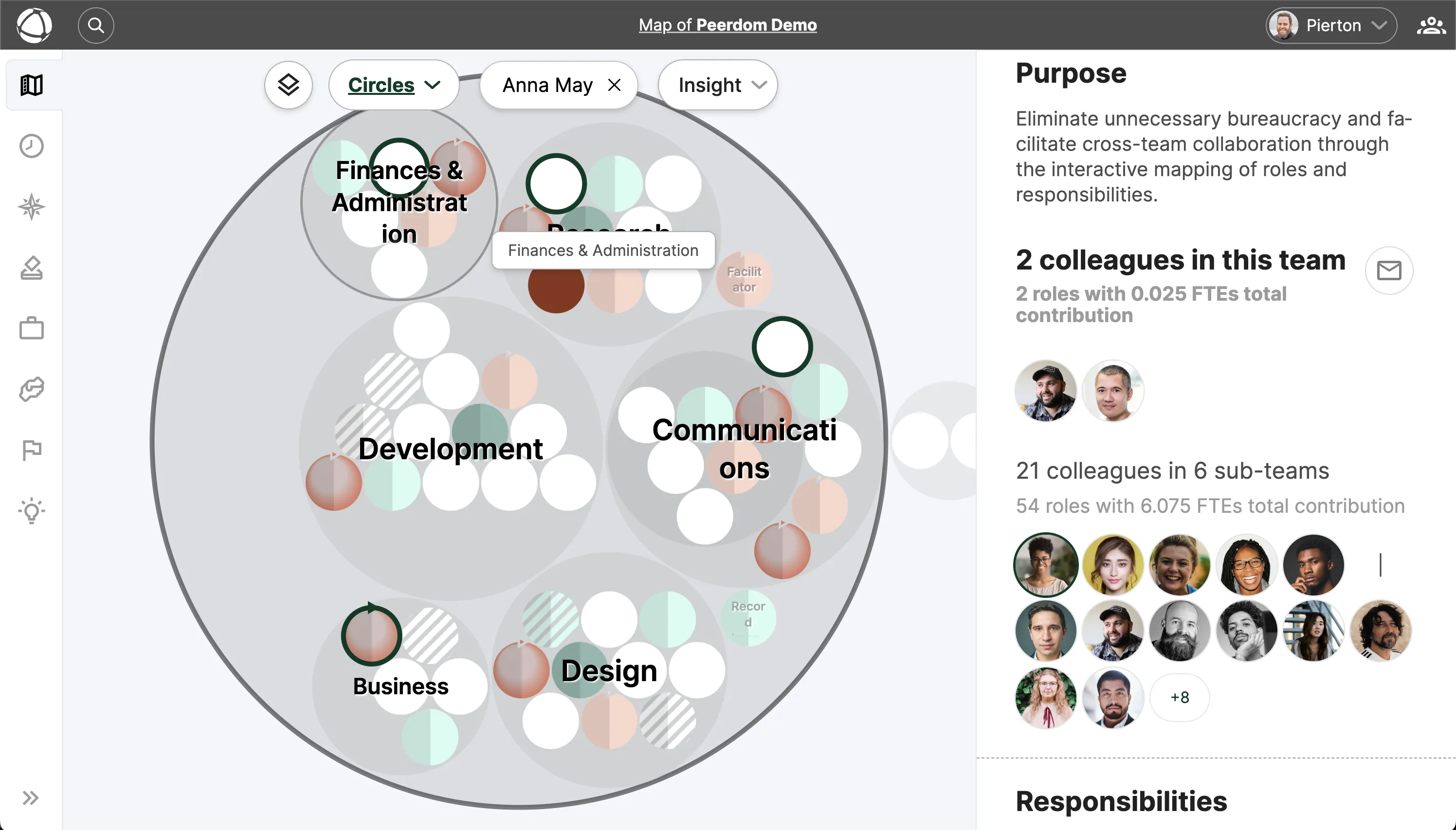Click a colleague profile thumbnail

point(1047,389)
